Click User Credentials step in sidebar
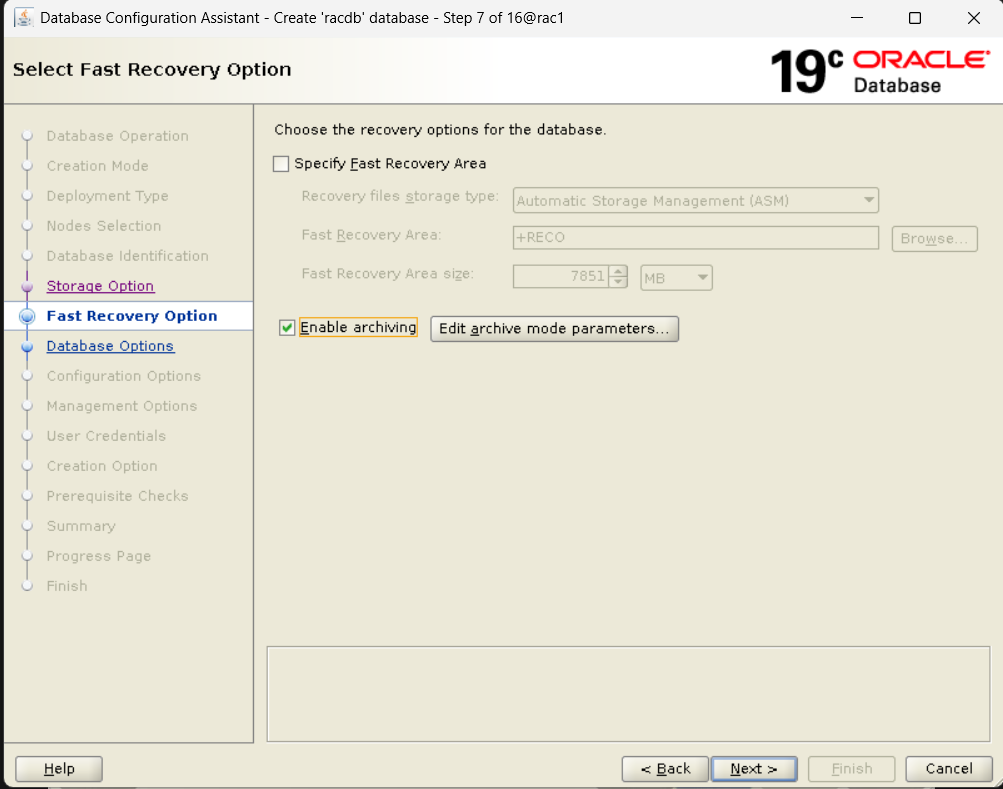The image size is (1003, 789). tap(106, 436)
